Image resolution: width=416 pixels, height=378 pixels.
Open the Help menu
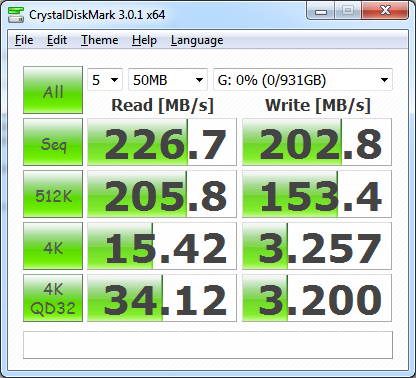pos(144,40)
